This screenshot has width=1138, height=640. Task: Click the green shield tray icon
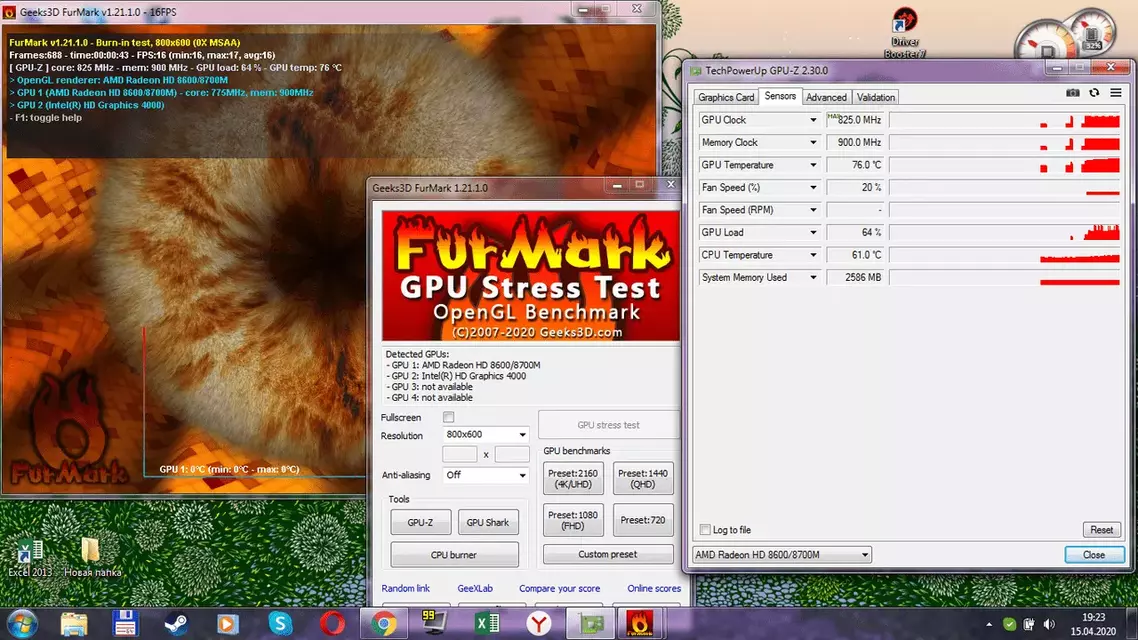(1009, 624)
